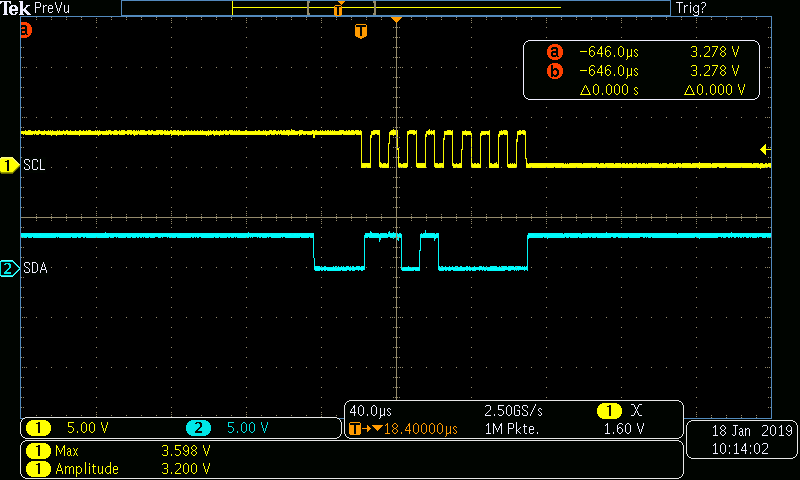Click the time 10:14:02
The width and height of the screenshot is (800, 480).
tap(740, 449)
